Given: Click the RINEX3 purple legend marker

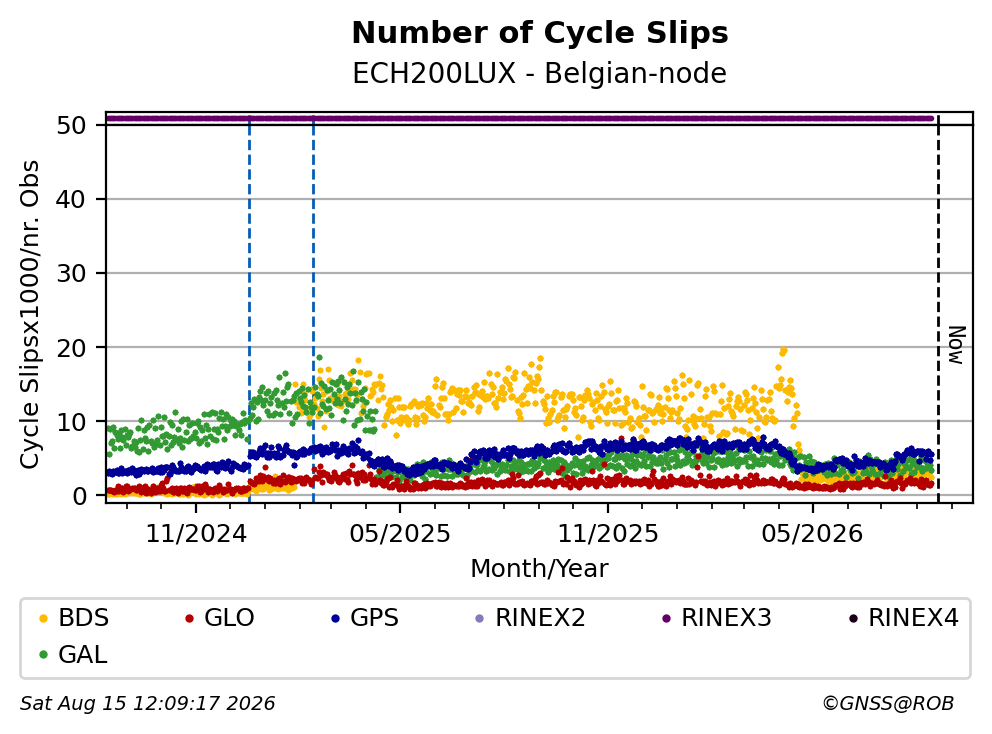Looking at the screenshot, I should click(666, 618).
